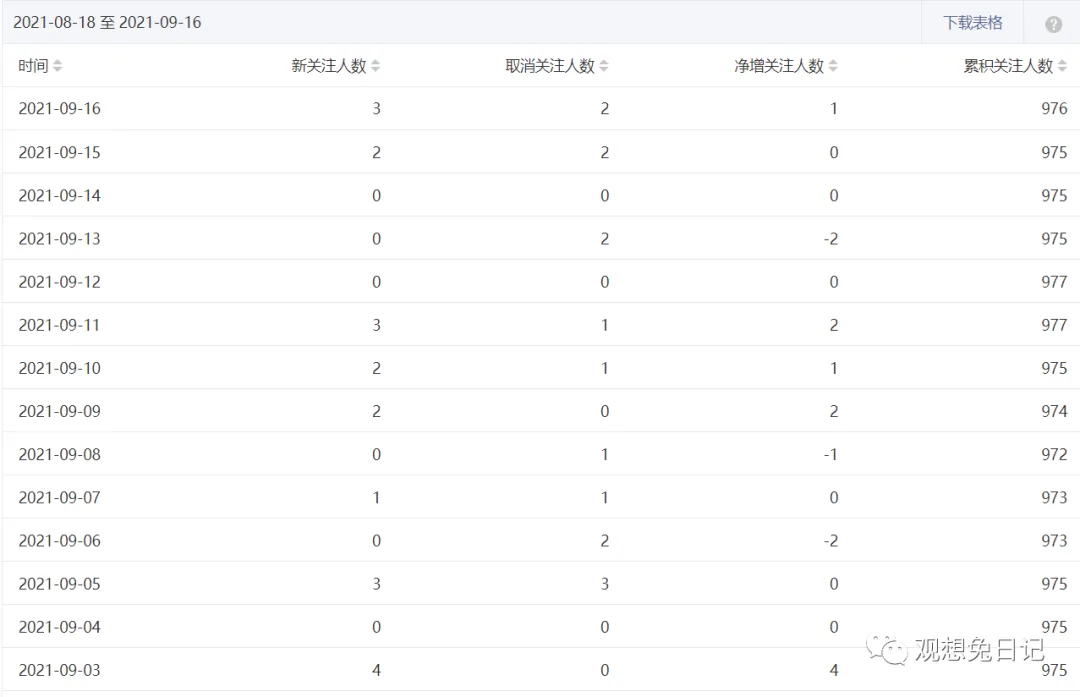This screenshot has width=1080, height=697.
Task: Sort by 累积关注人数 column arrows
Action: click(1062, 66)
